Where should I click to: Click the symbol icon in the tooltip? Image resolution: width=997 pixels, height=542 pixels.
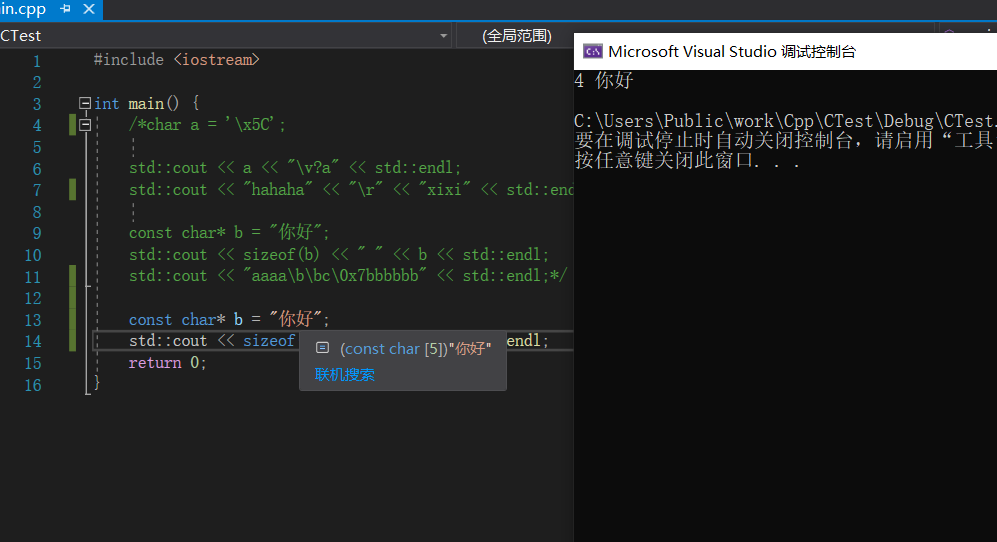point(322,348)
